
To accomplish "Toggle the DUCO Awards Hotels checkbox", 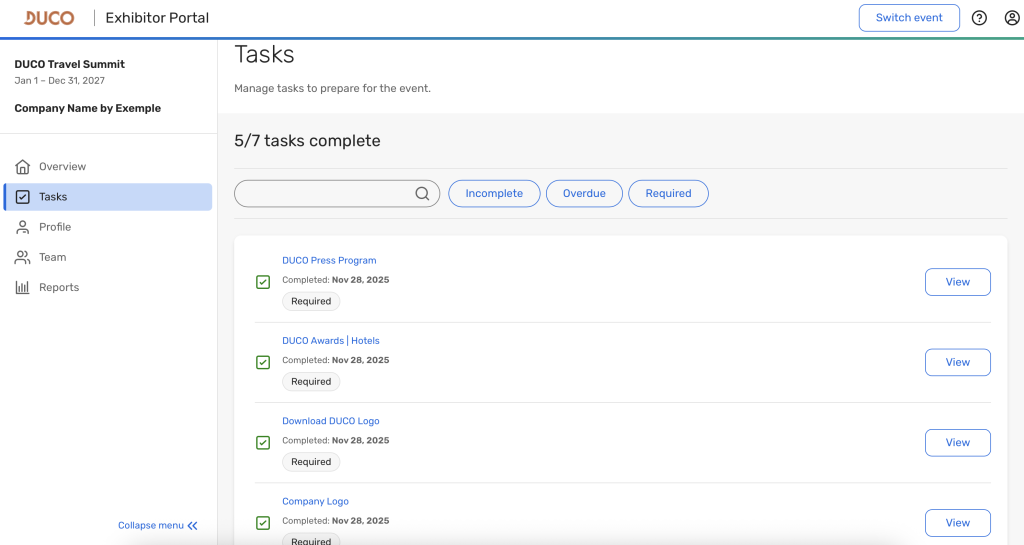I will (x=263, y=362).
